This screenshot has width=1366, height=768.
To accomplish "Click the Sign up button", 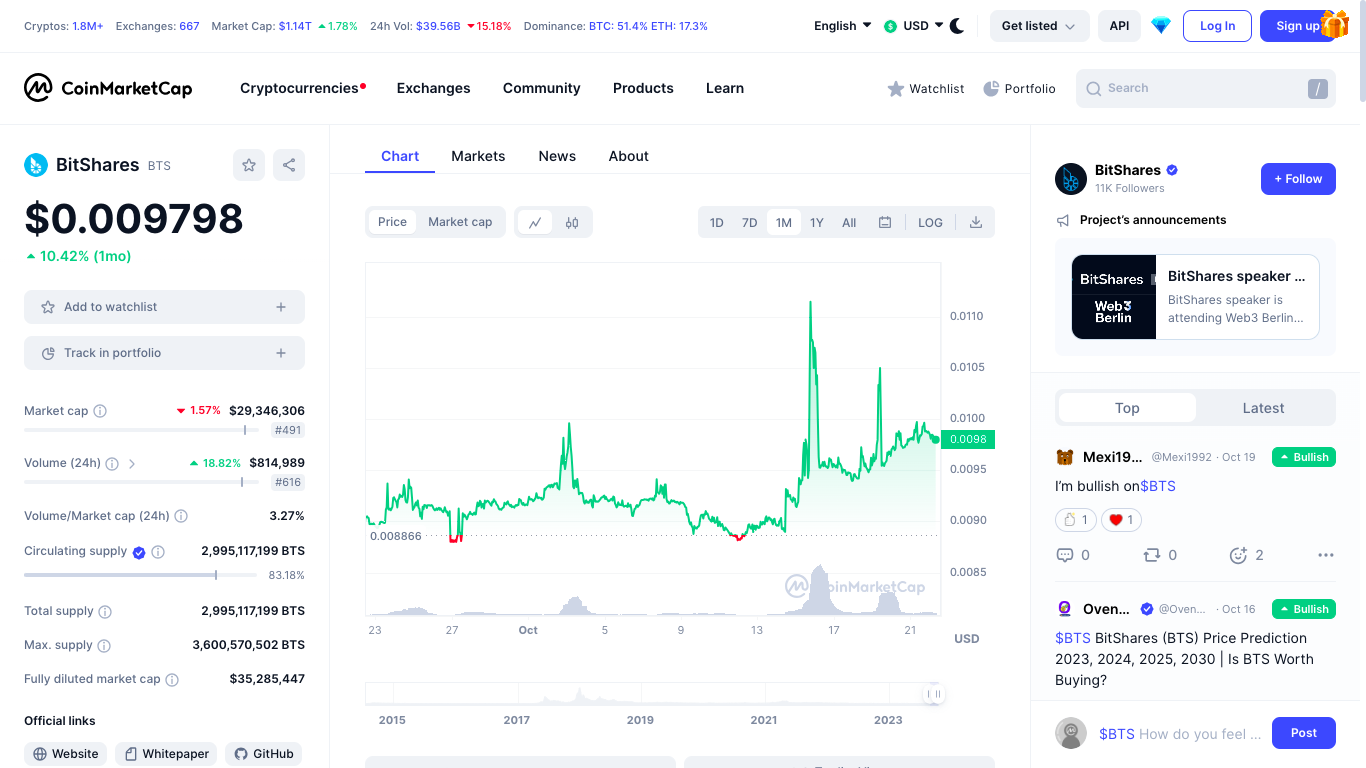I will (x=1297, y=26).
